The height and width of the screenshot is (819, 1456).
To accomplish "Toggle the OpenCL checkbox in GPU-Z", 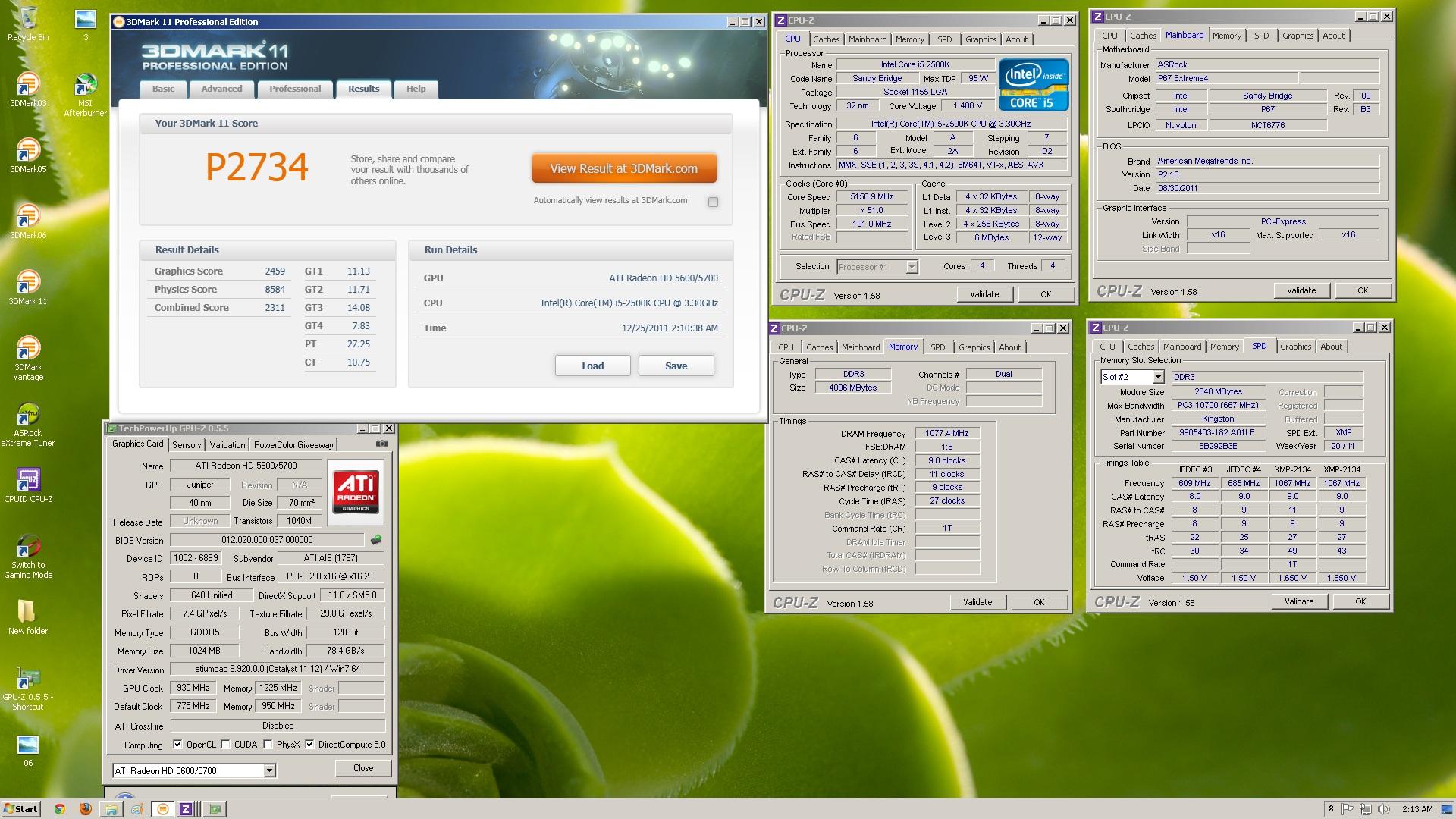I will 177,744.
